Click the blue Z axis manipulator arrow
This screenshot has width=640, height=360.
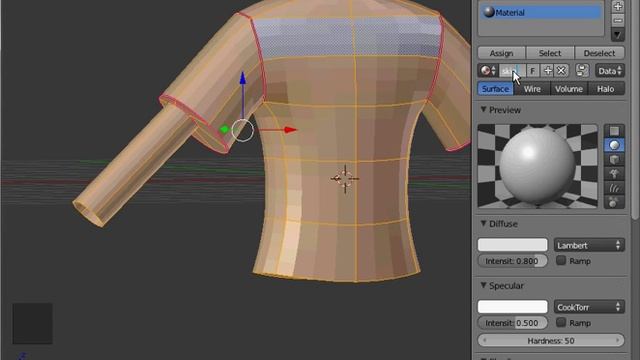[x=243, y=78]
